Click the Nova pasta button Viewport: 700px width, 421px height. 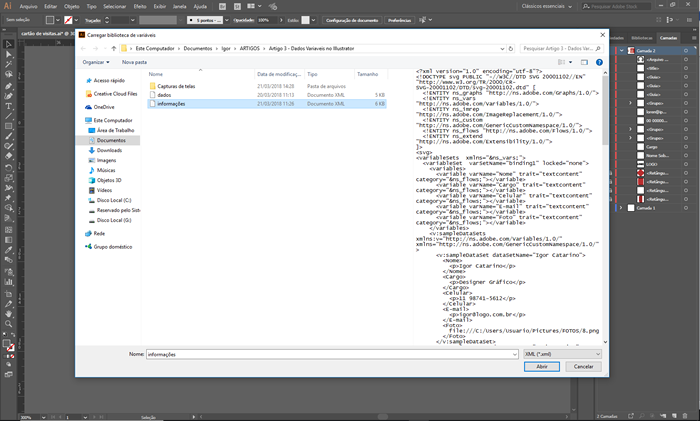[134, 62]
